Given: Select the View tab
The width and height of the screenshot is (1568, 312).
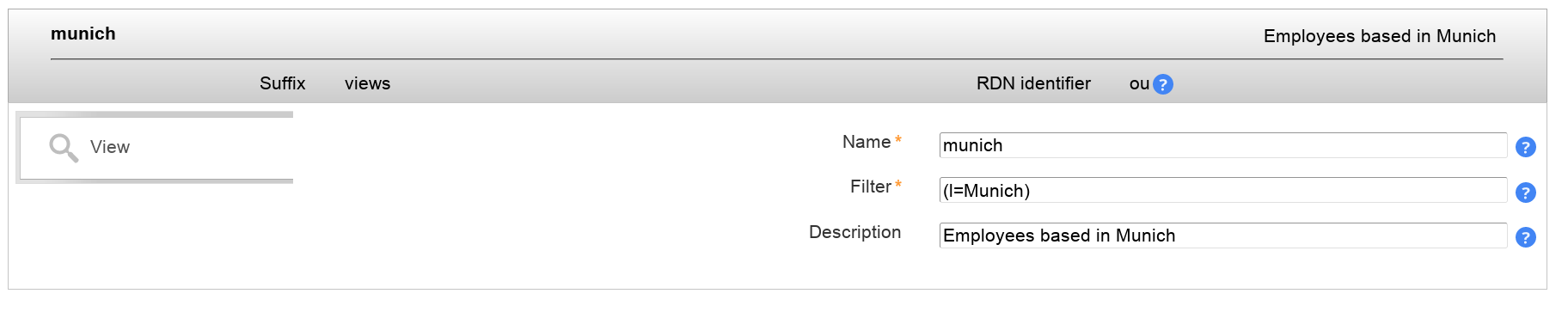Looking at the screenshot, I should pyautogui.click(x=156, y=147).
